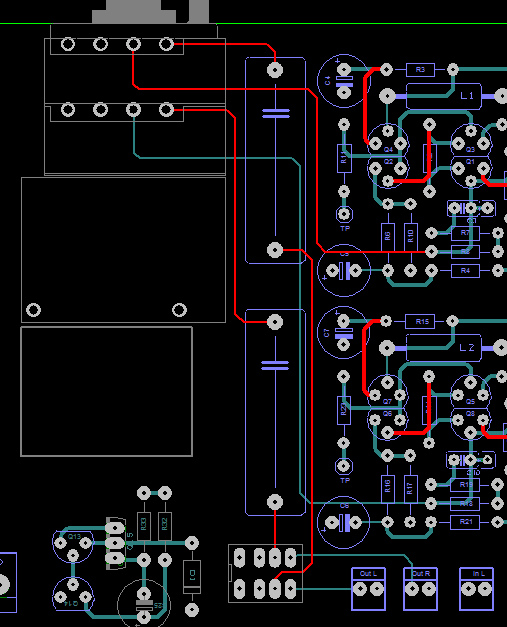Image resolution: width=507 pixels, height=627 pixels.
Task: Select resistor R21 footprint
Action: pos(465,522)
